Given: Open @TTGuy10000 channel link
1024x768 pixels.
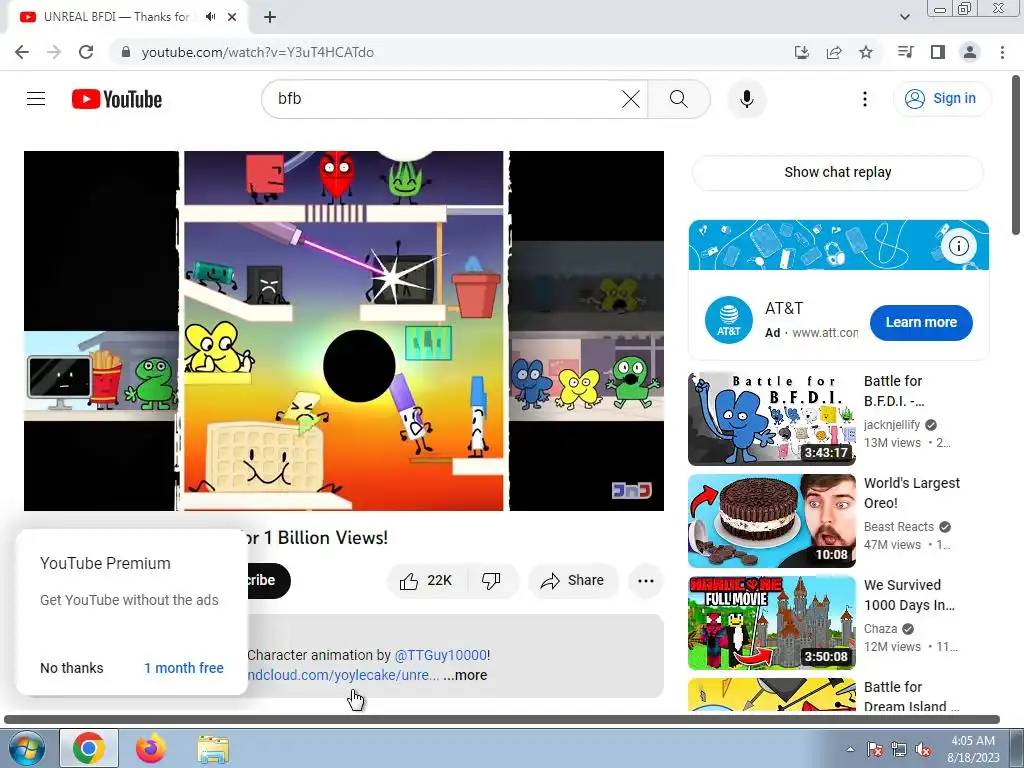Looking at the screenshot, I should (441, 655).
